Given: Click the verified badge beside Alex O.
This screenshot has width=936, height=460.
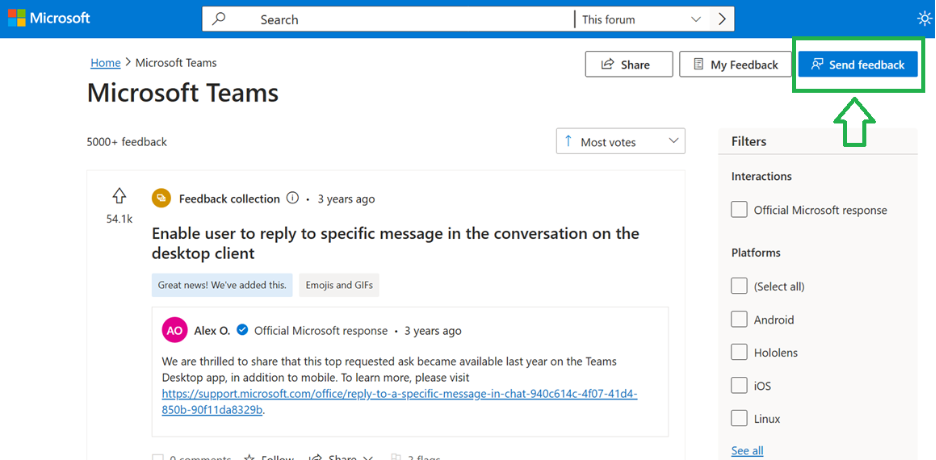Looking at the screenshot, I should click(242, 330).
